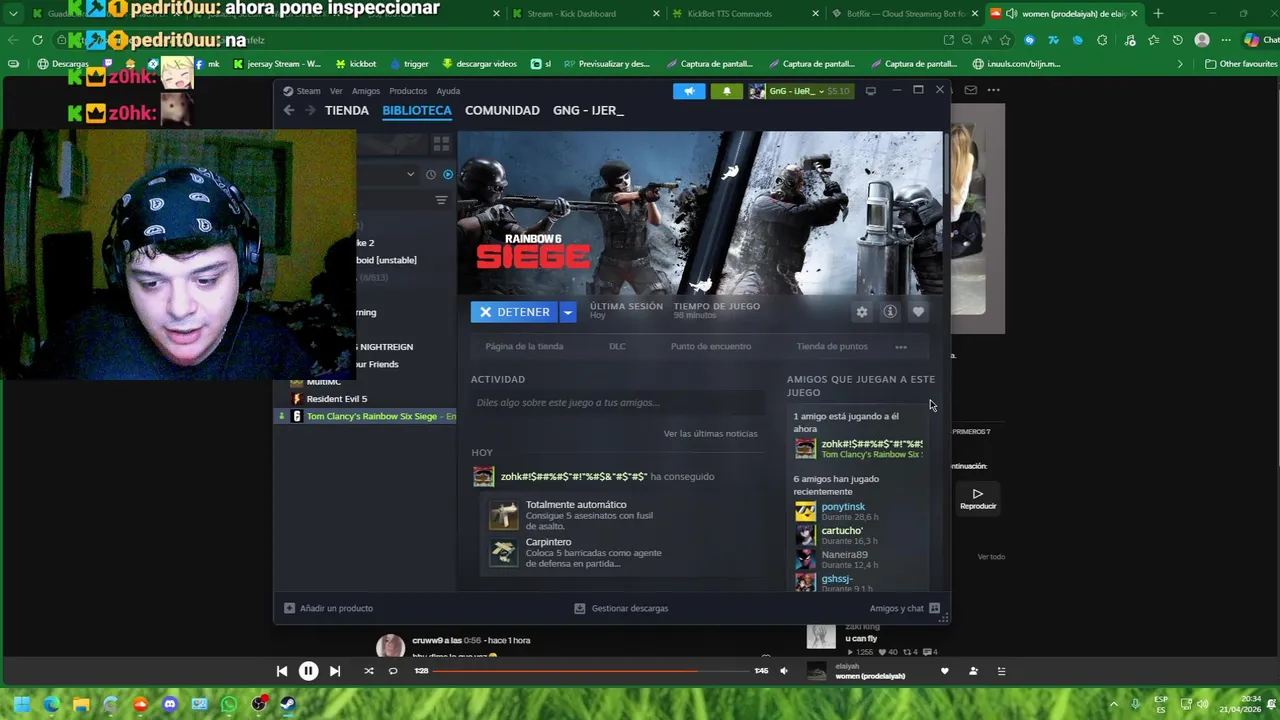Viewport: 1280px width, 720px height.
Task: Add Rainbow Six Siege to favorites
Action: pos(918,312)
